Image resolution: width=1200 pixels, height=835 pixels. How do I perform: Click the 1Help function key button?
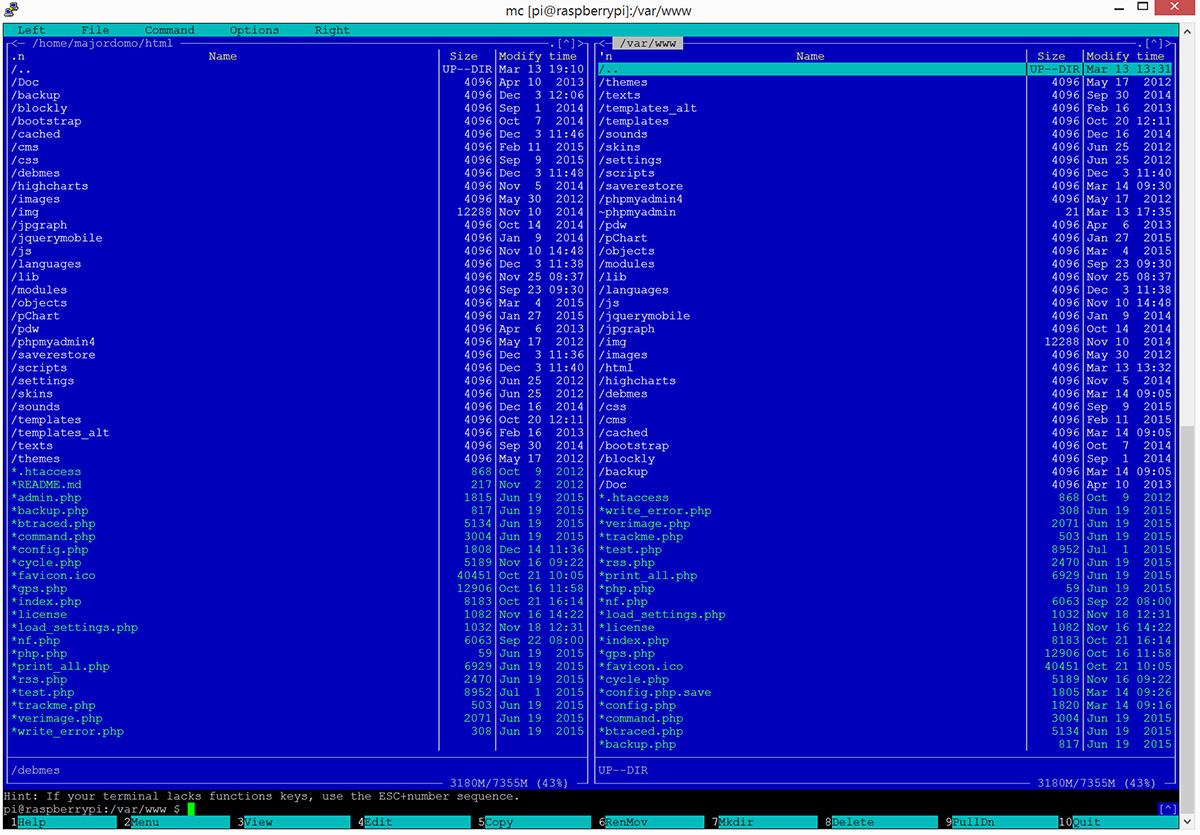pos(61,822)
